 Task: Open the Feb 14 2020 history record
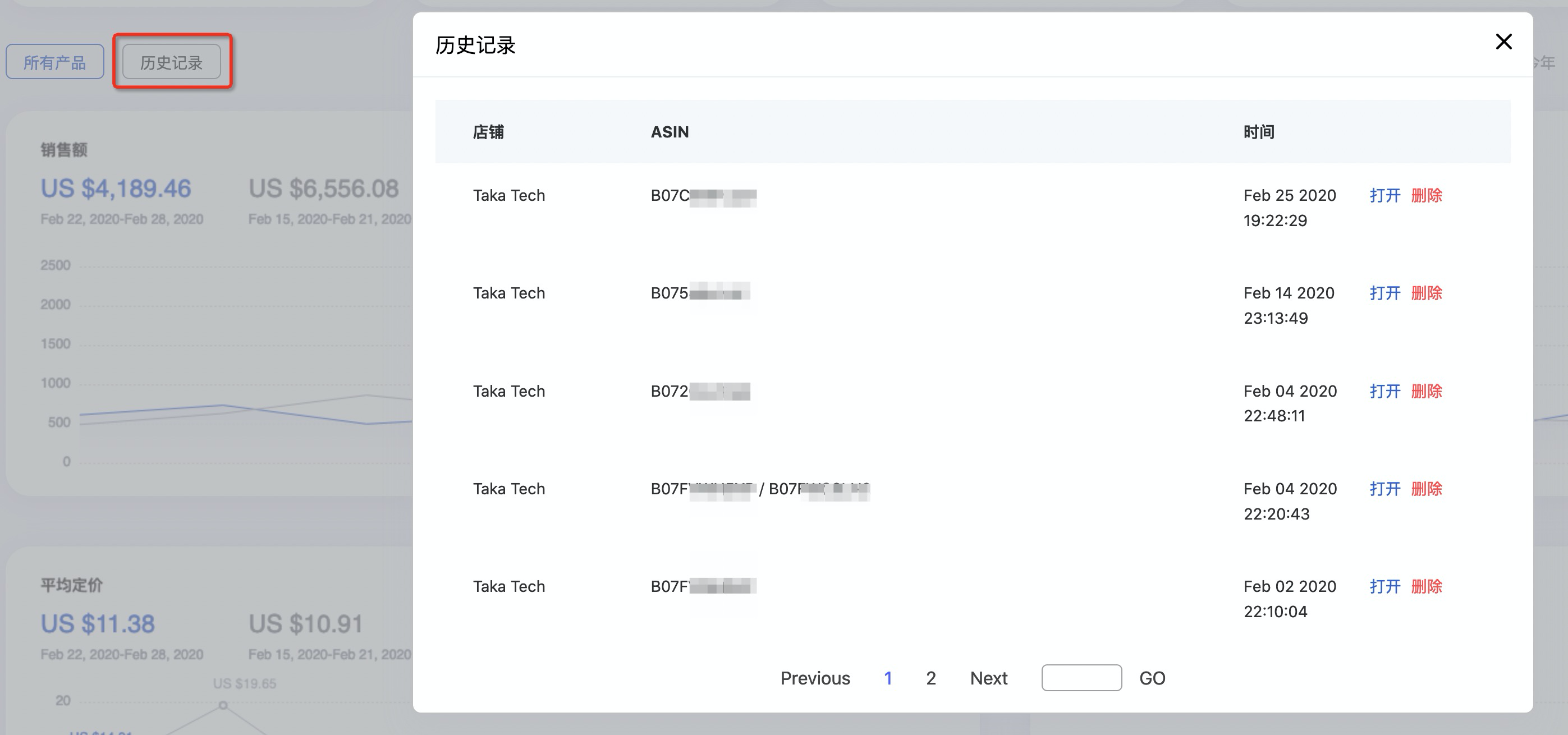pyautogui.click(x=1384, y=293)
